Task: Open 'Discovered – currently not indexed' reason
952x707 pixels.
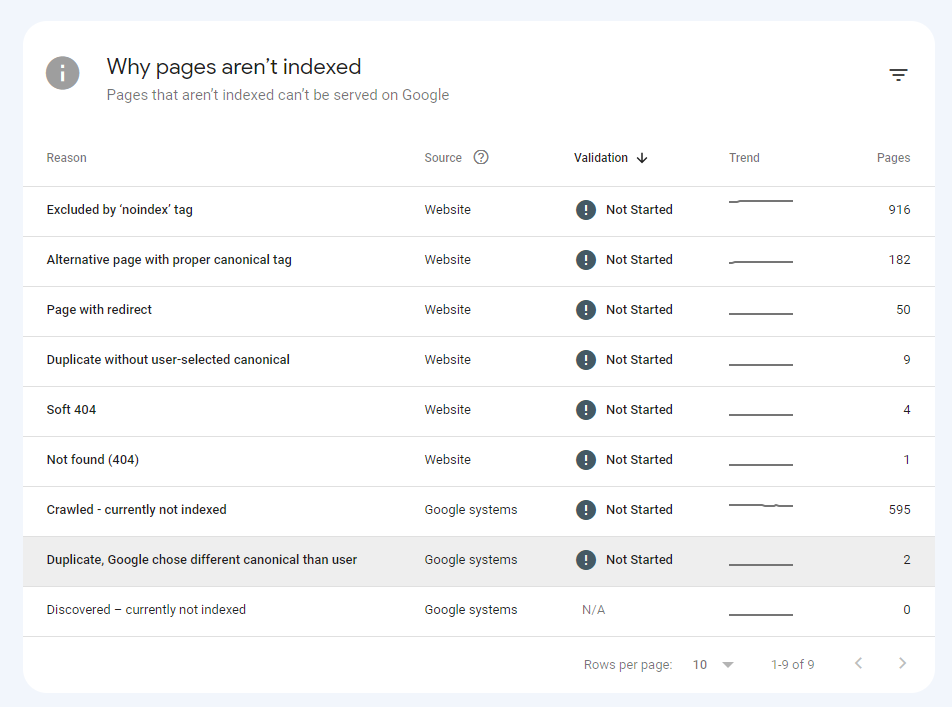Action: [146, 610]
